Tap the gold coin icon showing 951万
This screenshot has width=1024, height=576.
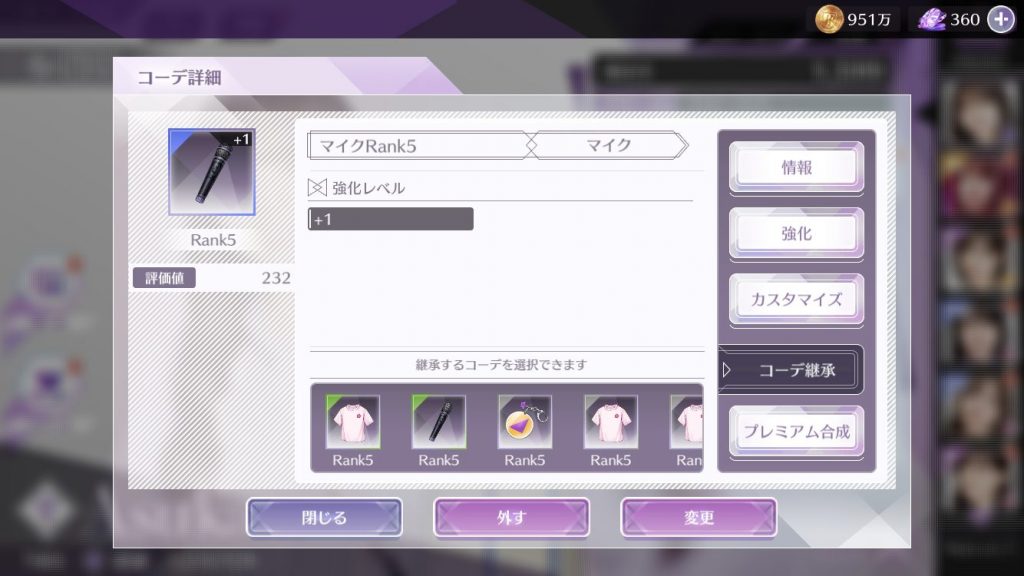tap(828, 19)
